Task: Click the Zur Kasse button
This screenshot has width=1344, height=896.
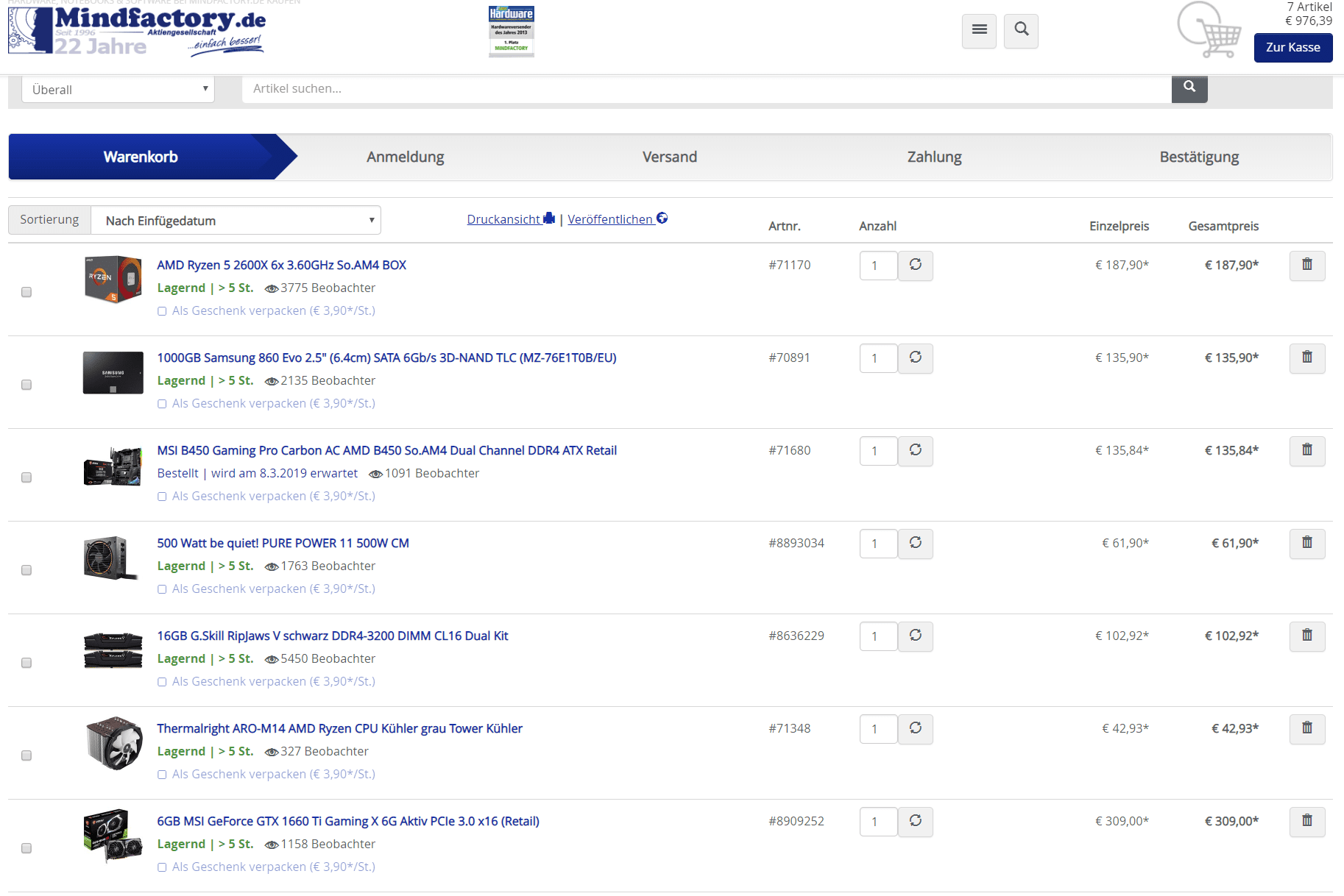Action: tap(1293, 48)
